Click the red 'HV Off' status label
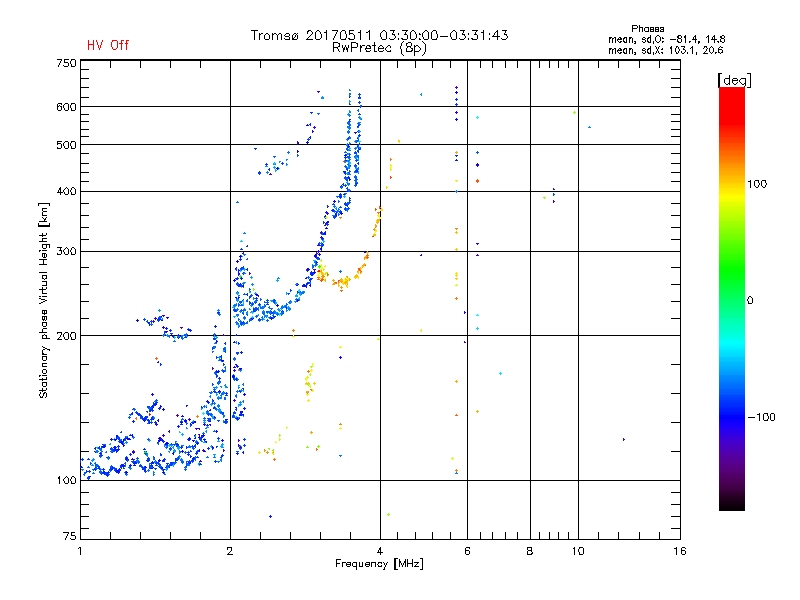The height and width of the screenshot is (600, 800). tap(108, 45)
